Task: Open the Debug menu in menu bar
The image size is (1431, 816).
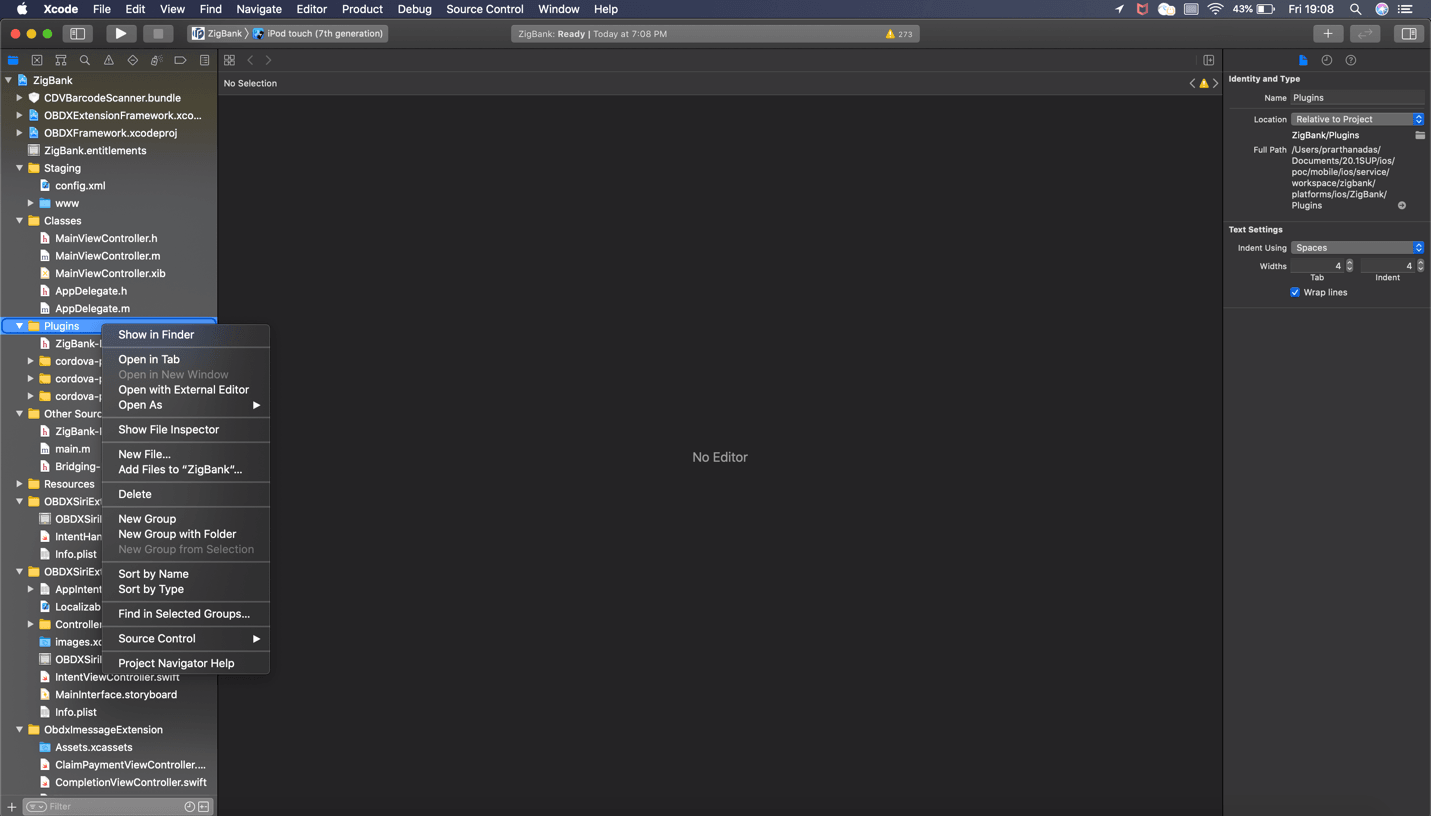Action: [414, 9]
